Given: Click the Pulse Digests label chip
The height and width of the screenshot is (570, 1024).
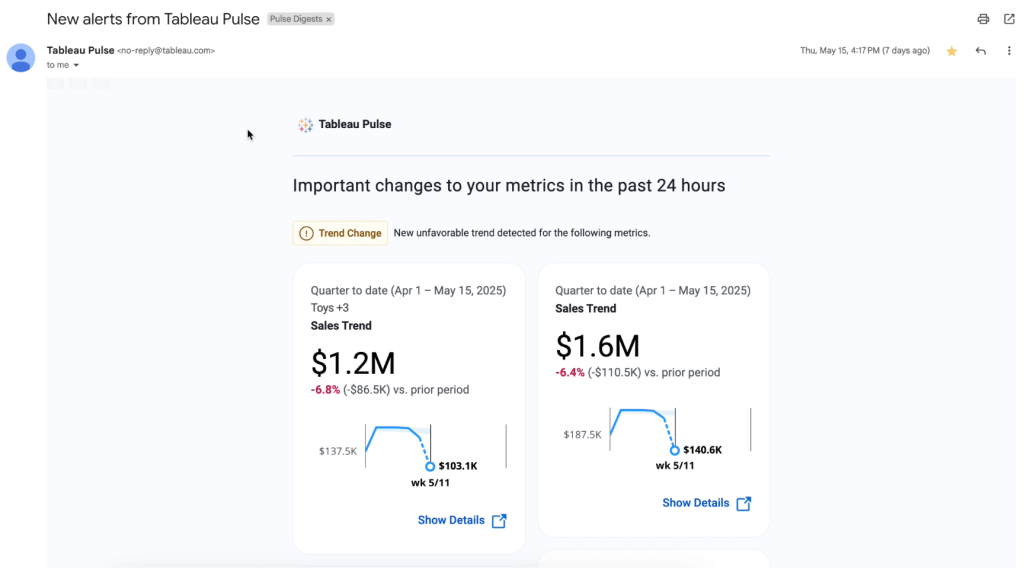Looking at the screenshot, I should pyautogui.click(x=296, y=19).
